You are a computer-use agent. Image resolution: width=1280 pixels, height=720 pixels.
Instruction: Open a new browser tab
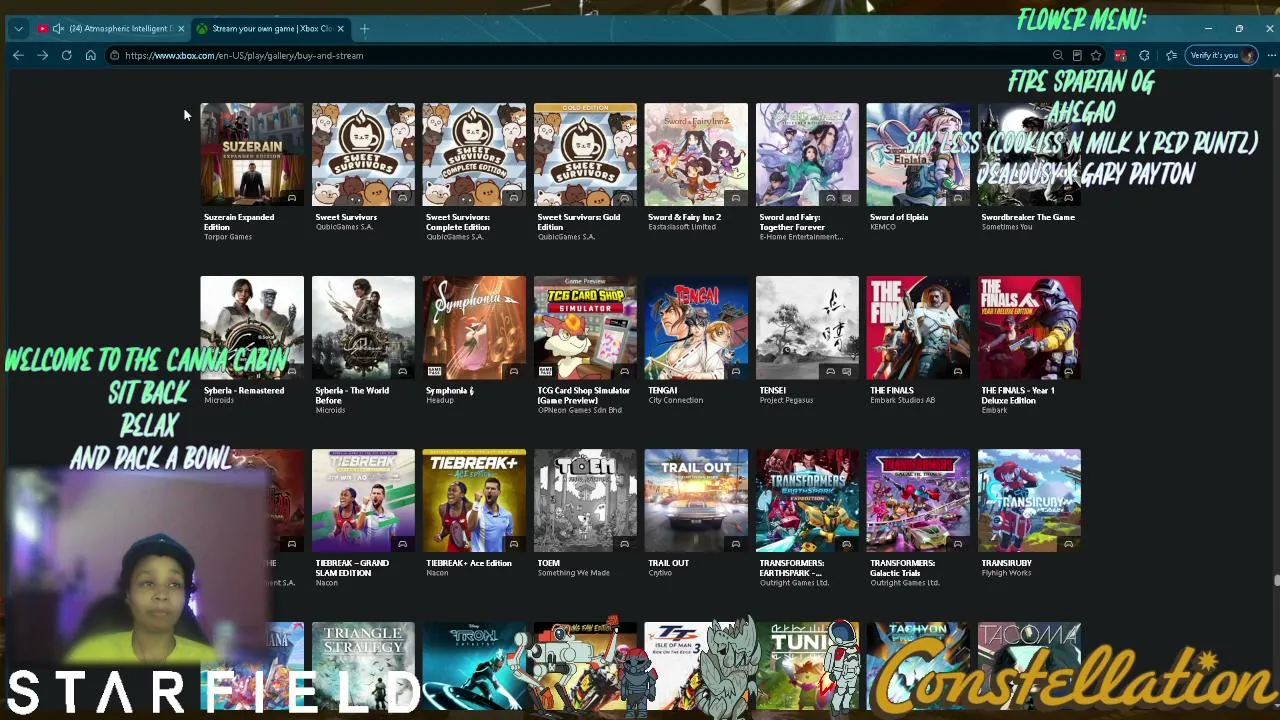(364, 29)
